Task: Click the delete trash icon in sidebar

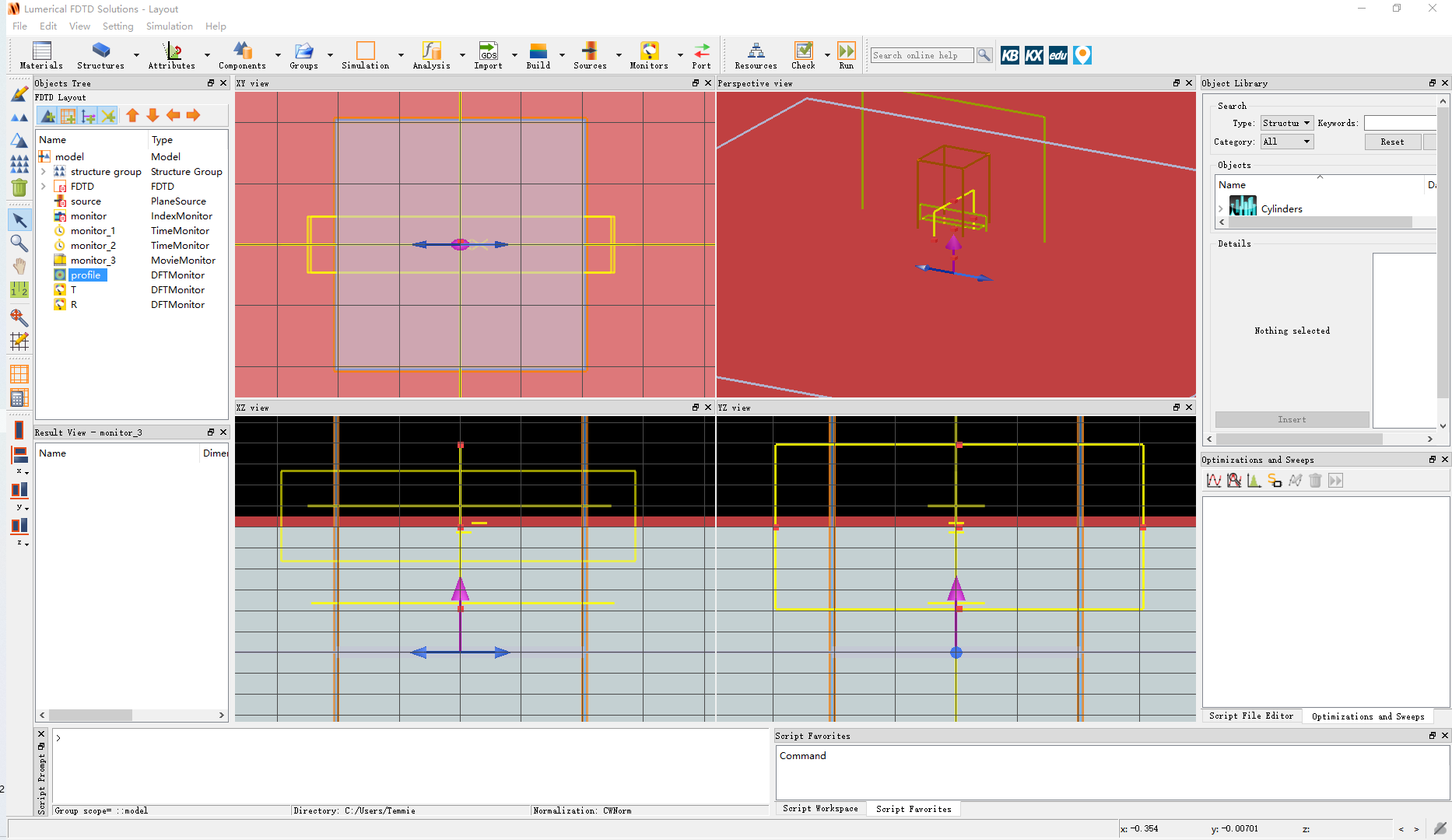Action: click(19, 187)
